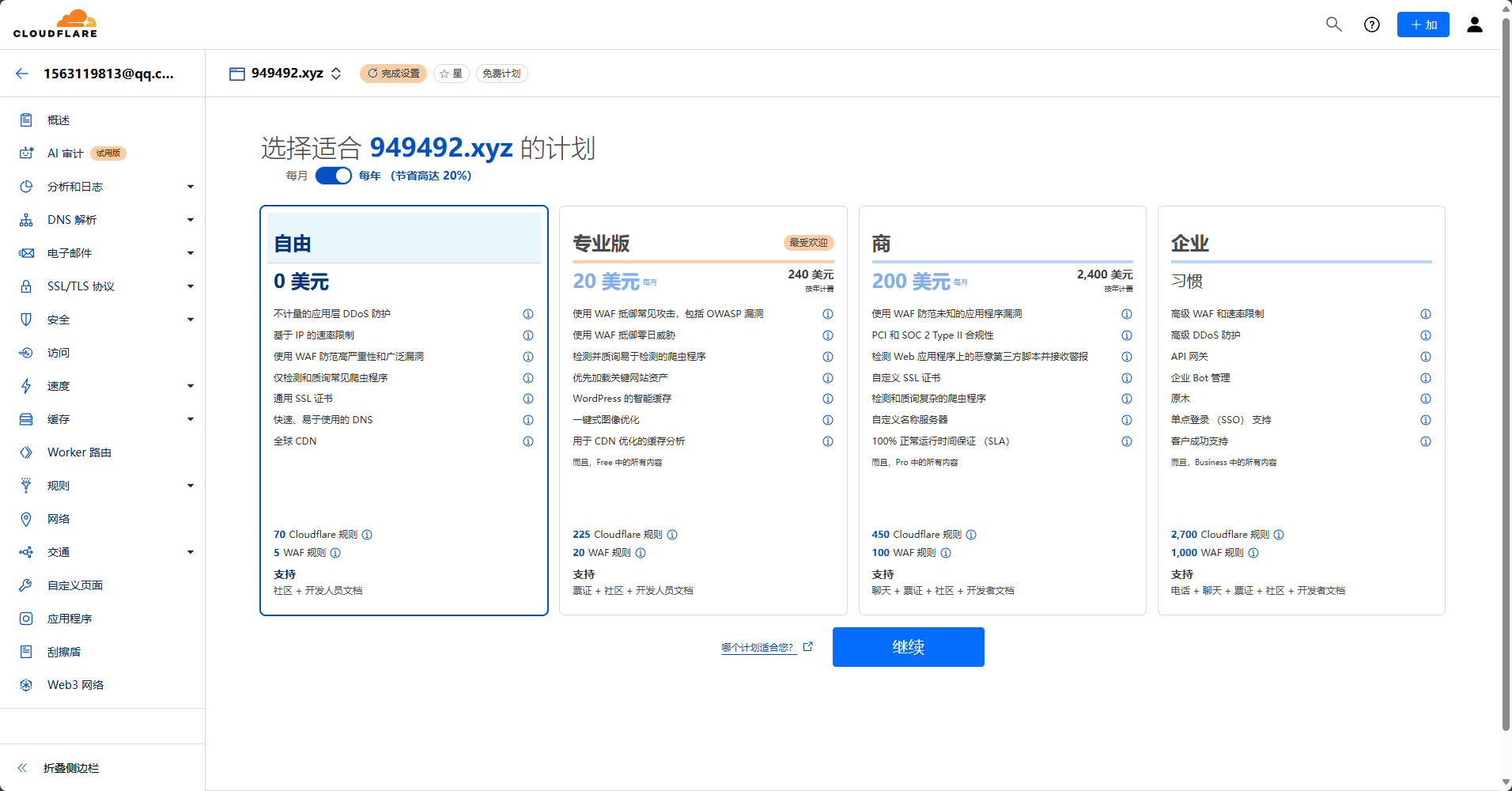This screenshot has height=791, width=1512.
Task: Expand the 交通 menu
Action: pyautogui.click(x=191, y=552)
